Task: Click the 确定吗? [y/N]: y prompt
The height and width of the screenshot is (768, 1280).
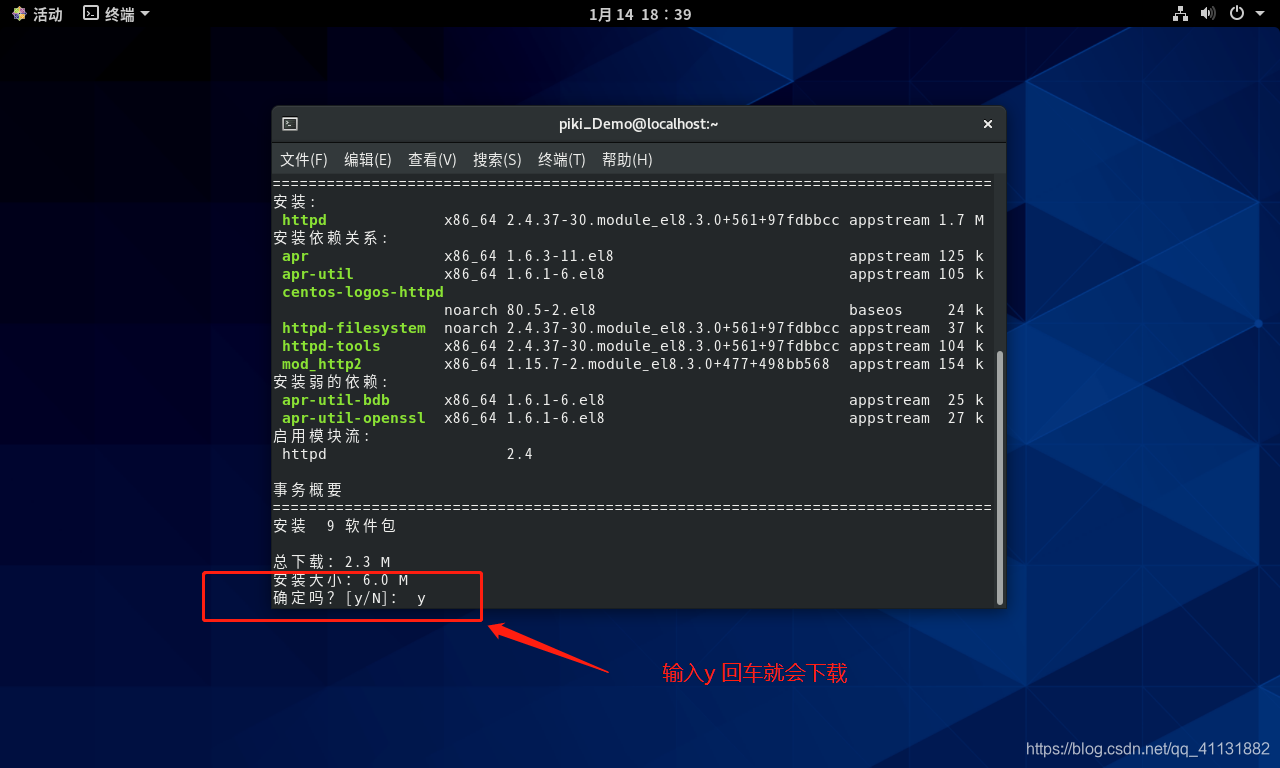Action: pyautogui.click(x=349, y=598)
